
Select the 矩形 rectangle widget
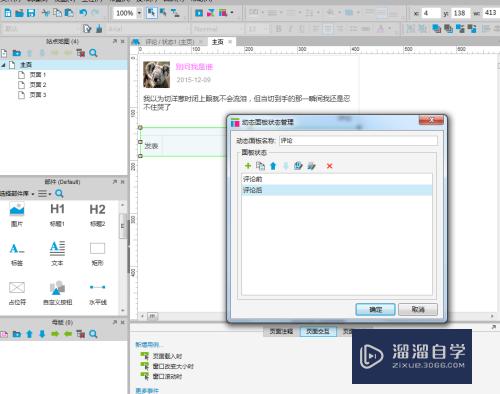97,254
